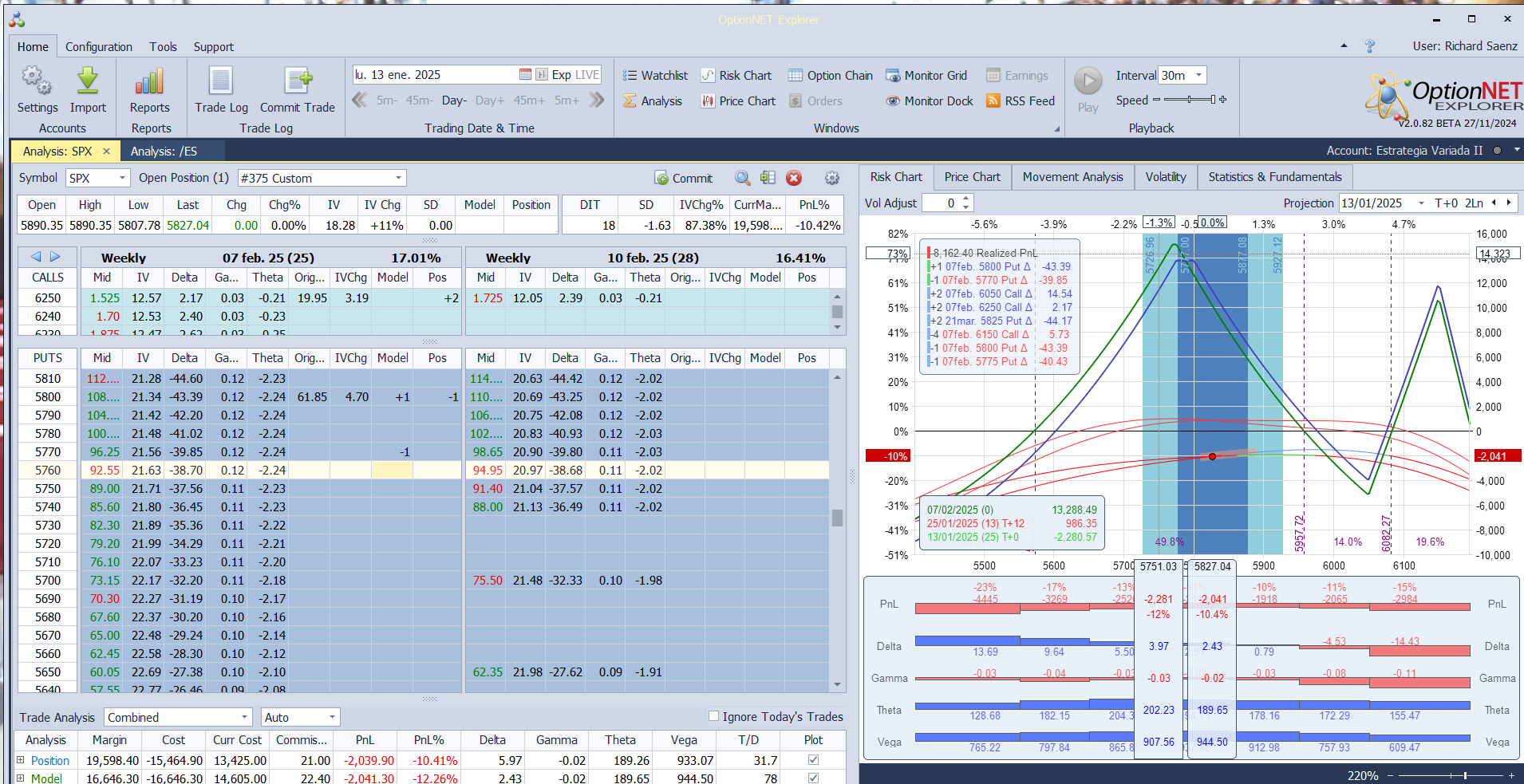Viewport: 1524px width, 784px height.
Task: Open the Reports bar chart icon
Action: [150, 81]
